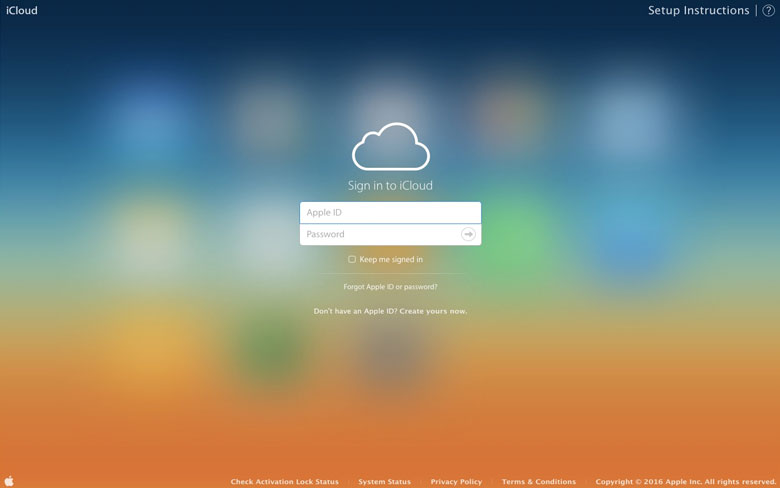
Task: Click the iCloud title at top left
Action: click(x=21, y=10)
